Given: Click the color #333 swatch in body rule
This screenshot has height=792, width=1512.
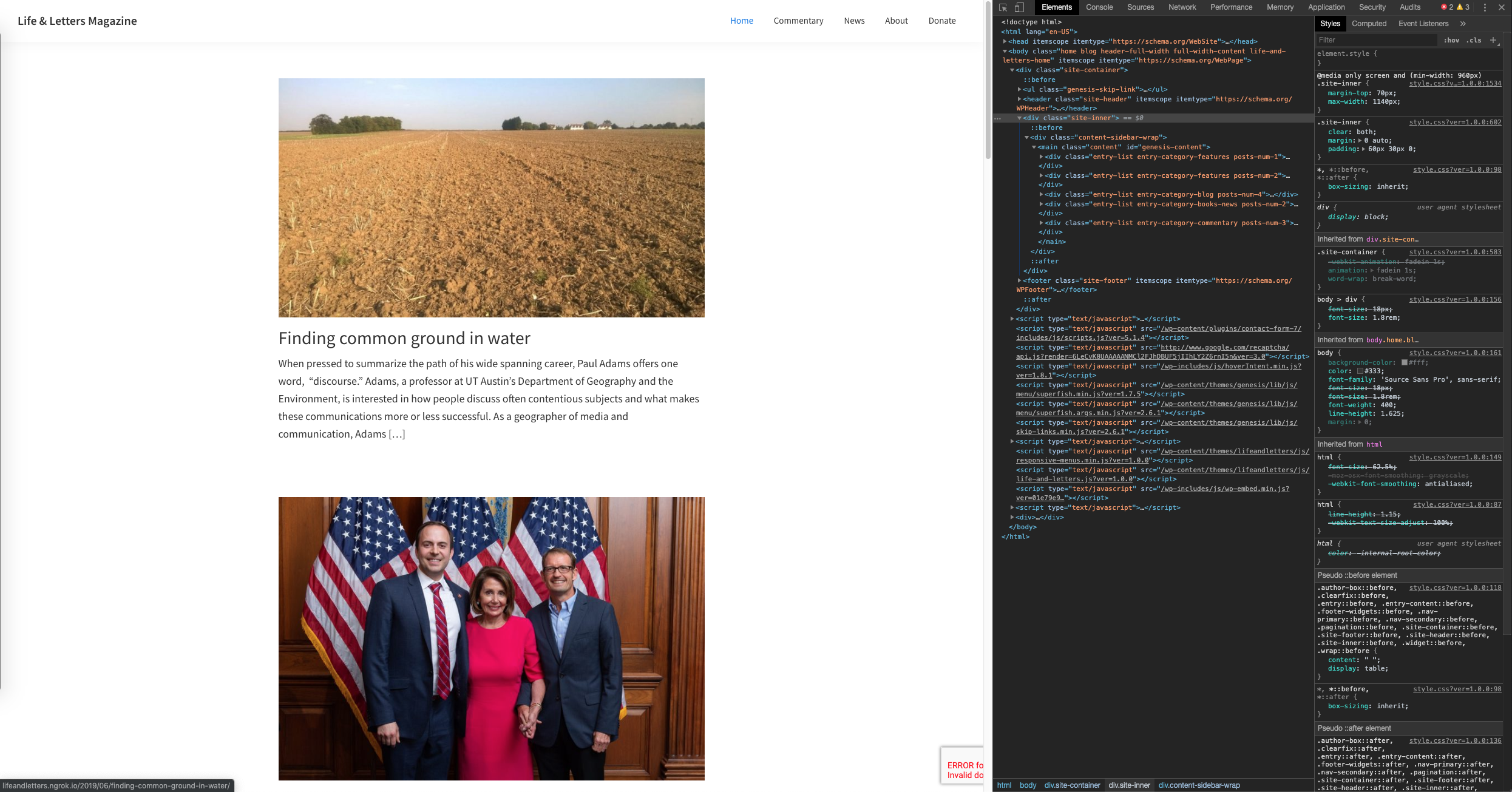Looking at the screenshot, I should 1360,371.
